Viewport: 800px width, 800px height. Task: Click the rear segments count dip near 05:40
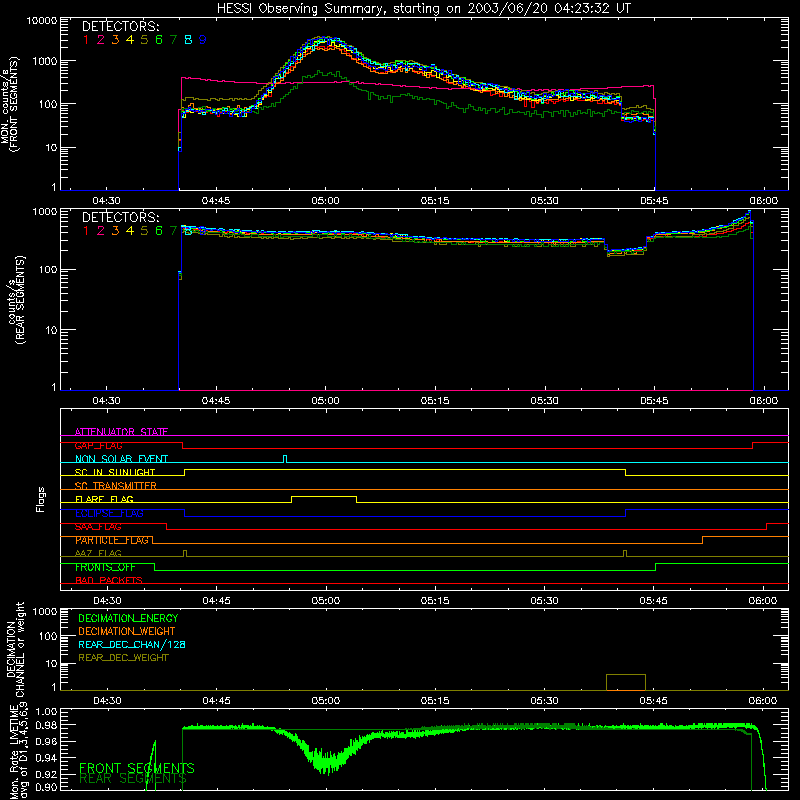tap(626, 251)
